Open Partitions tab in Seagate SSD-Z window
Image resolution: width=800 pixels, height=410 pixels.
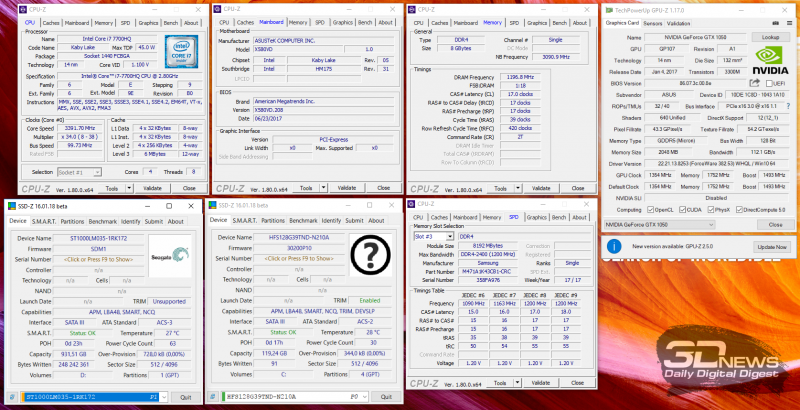[x=72, y=222]
